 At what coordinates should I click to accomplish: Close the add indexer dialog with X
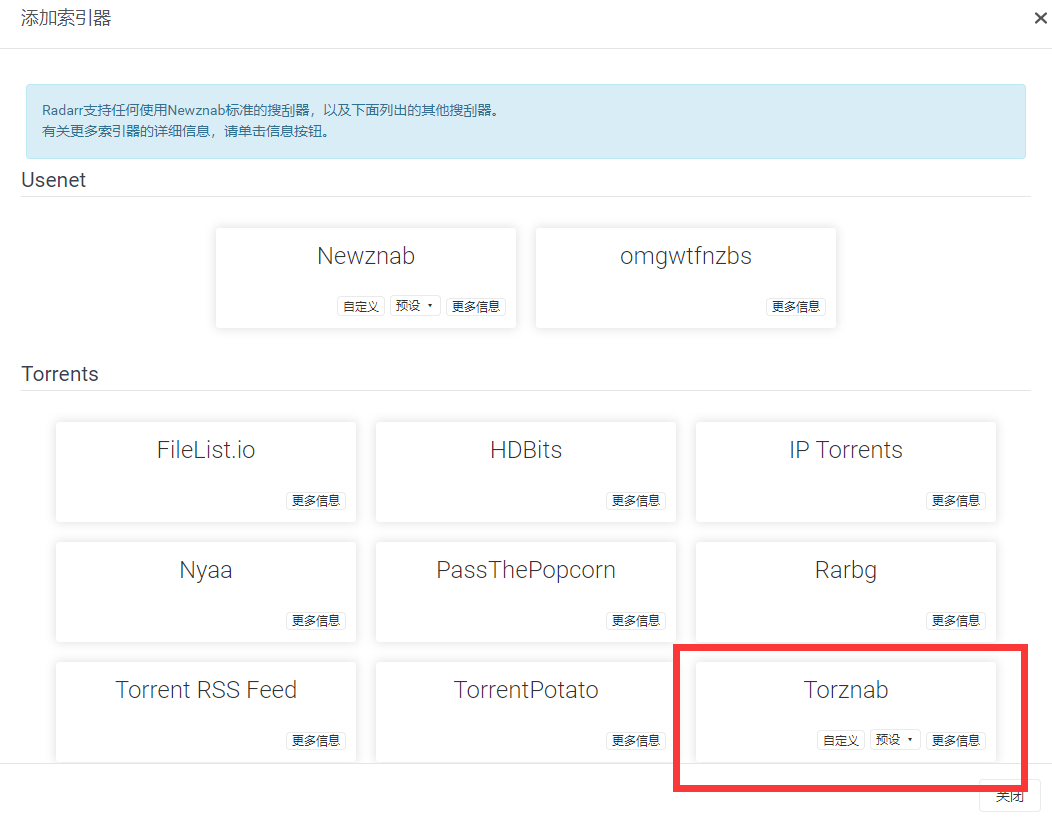point(1040,18)
